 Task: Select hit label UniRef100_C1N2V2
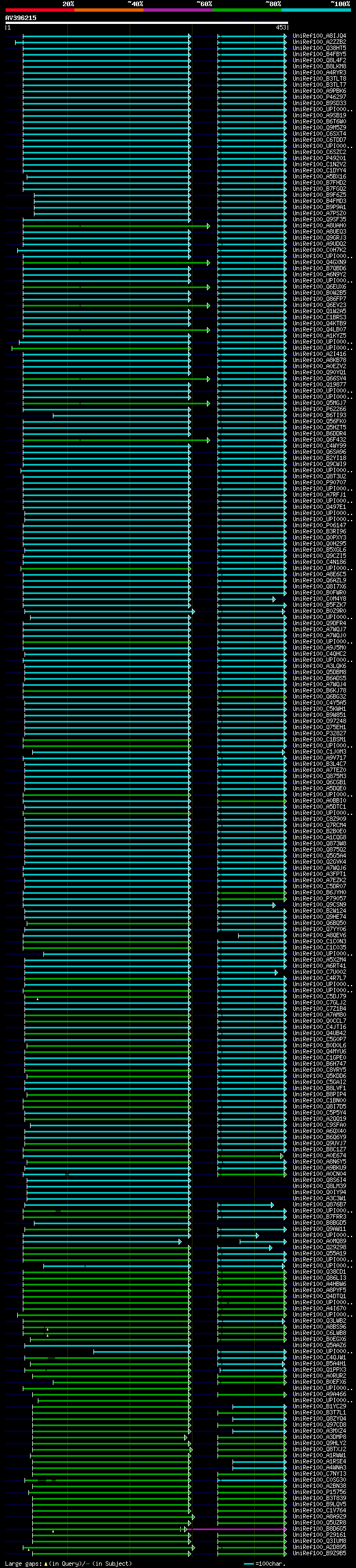coord(319,164)
